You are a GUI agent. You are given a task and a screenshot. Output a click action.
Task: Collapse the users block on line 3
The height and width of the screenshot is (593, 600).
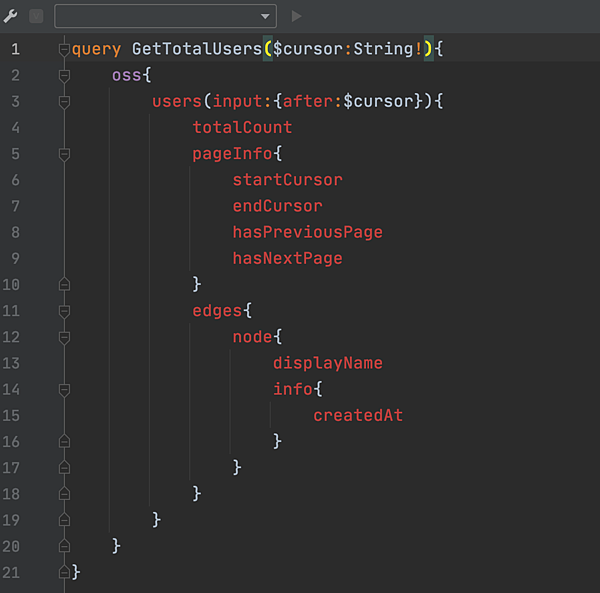point(64,102)
